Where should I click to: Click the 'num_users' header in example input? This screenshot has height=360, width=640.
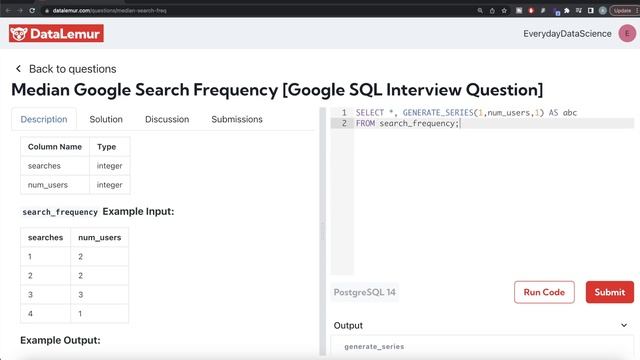(100, 238)
